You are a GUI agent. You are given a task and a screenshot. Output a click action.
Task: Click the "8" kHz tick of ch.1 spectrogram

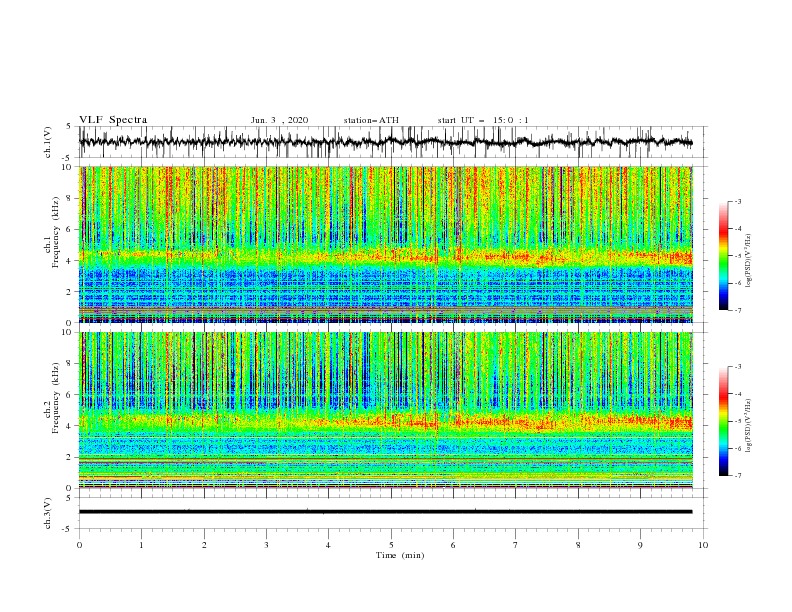pos(70,198)
